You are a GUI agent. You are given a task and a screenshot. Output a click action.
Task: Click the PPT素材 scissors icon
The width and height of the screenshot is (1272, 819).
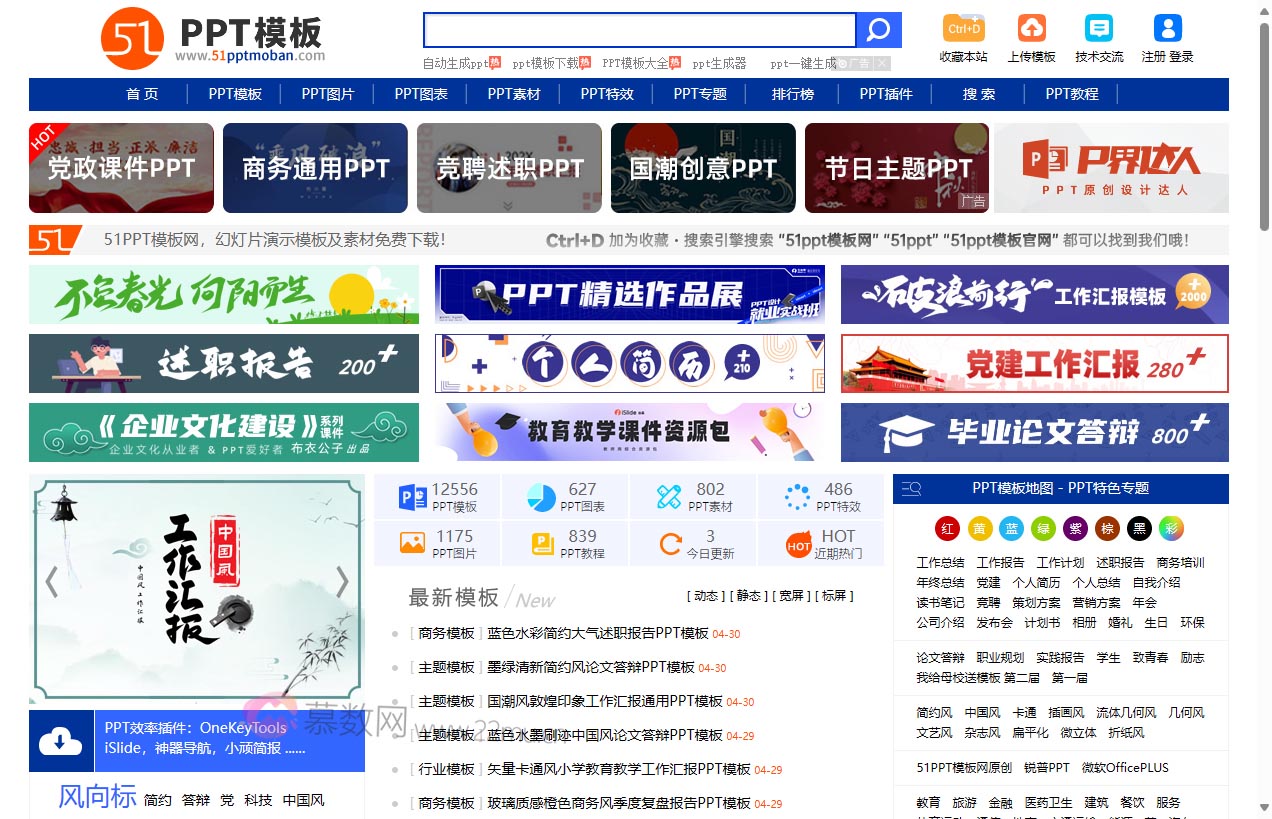click(x=665, y=496)
